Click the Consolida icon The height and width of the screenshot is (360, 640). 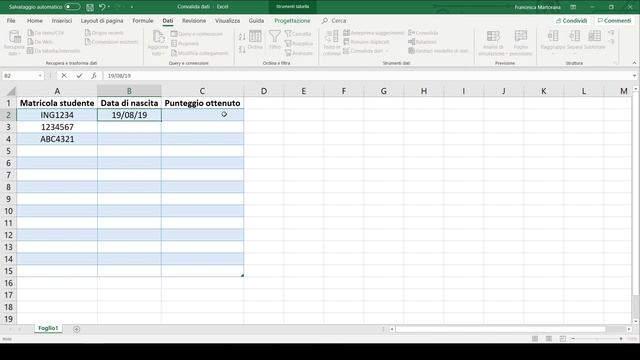(411, 33)
